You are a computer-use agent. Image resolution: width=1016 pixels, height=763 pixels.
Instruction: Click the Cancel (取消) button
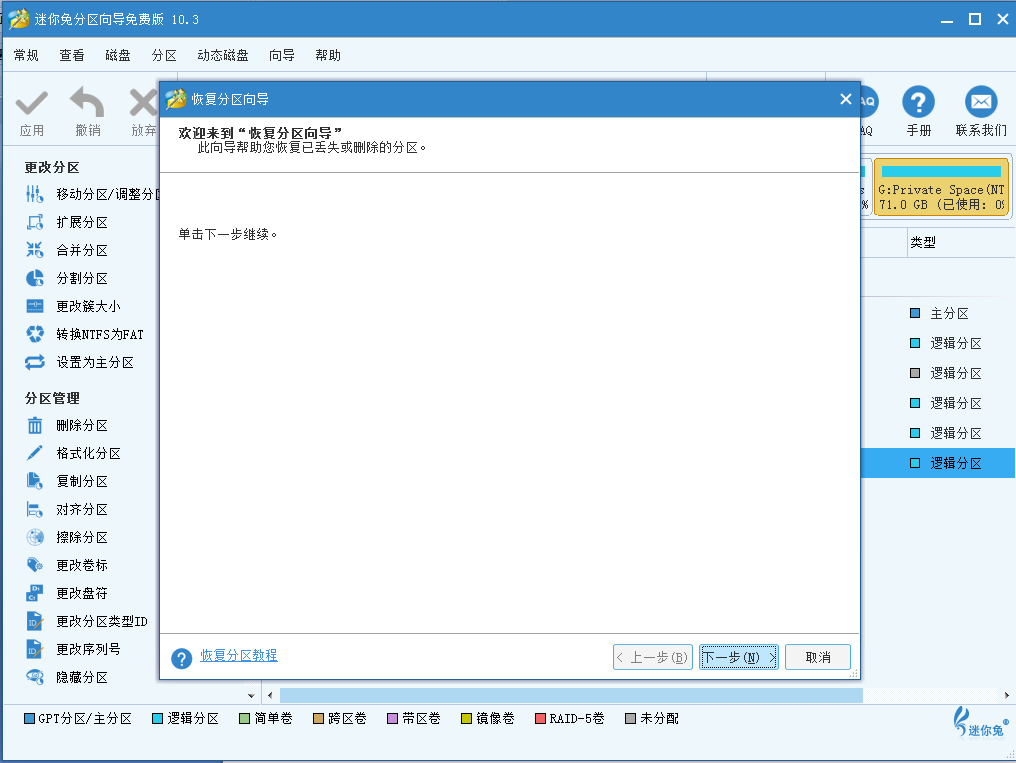818,657
